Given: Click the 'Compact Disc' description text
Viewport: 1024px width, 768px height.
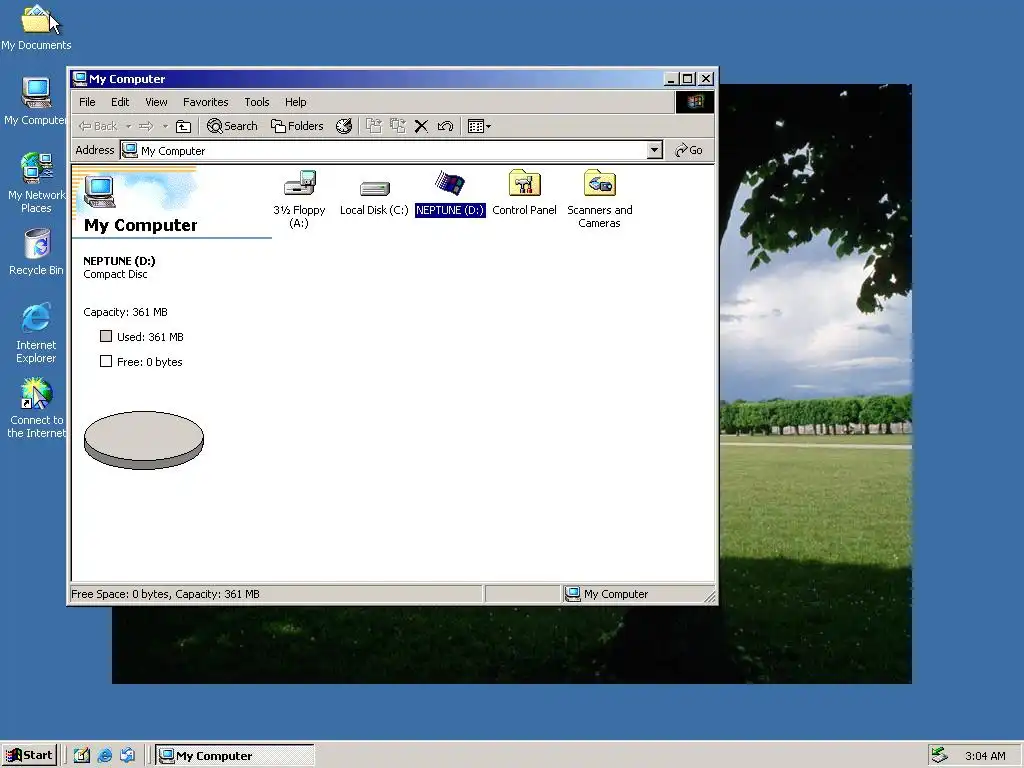Looking at the screenshot, I should click(x=115, y=274).
